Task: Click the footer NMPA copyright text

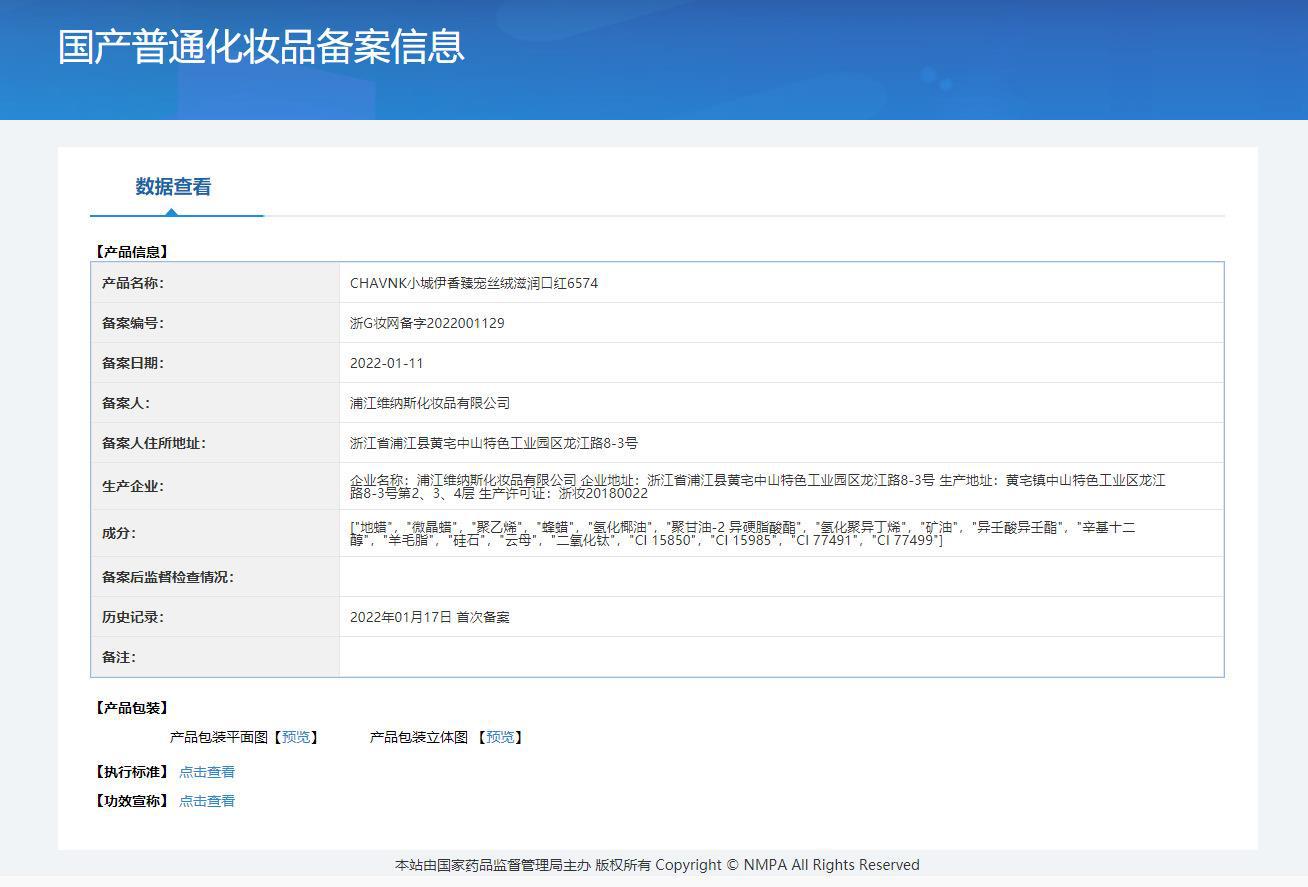Action: [x=657, y=865]
